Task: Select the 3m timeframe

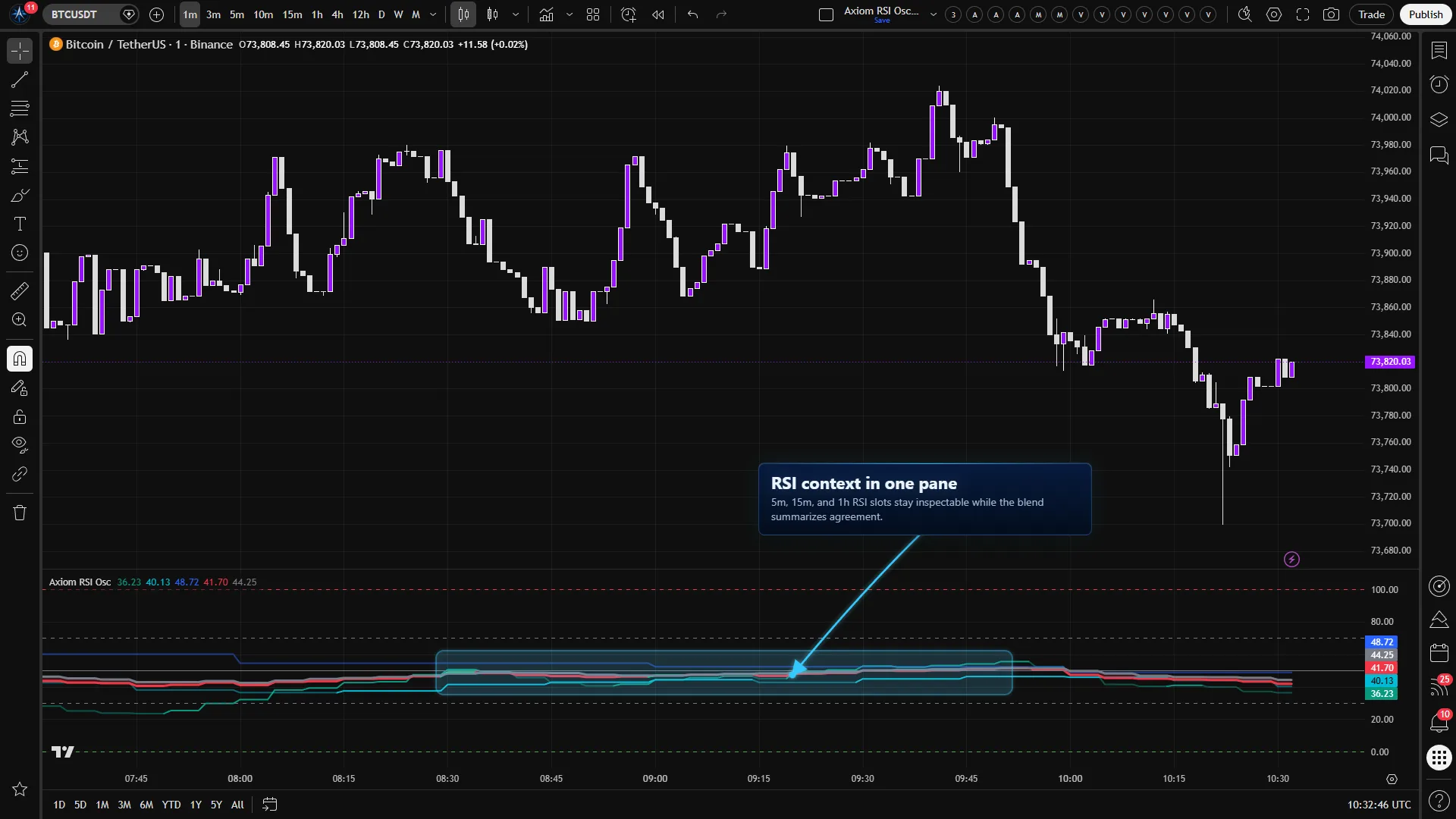Action: [214, 14]
